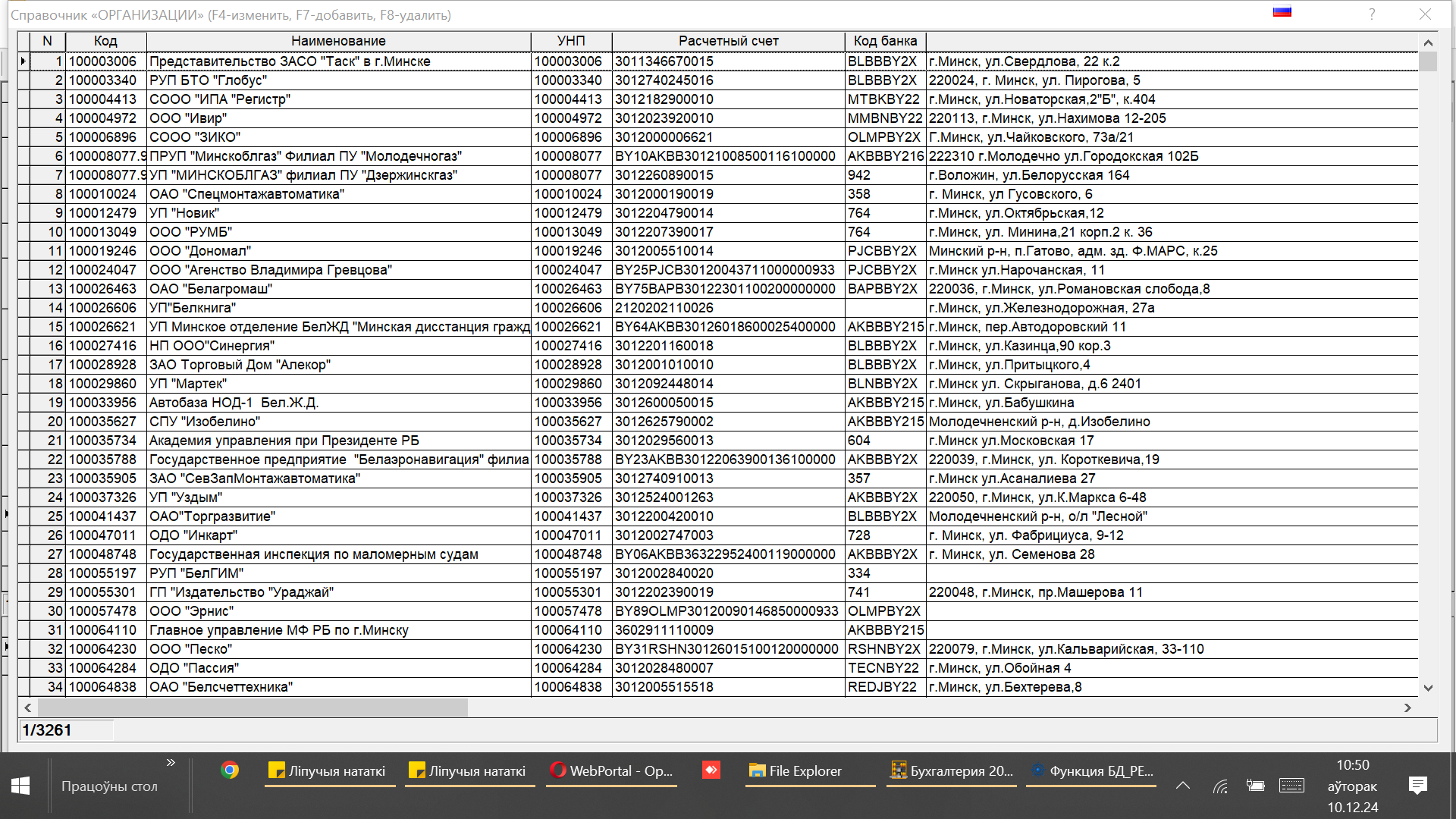This screenshot has width=1456, height=819.
Task: Select УП"Белкнига" organization
Action: pos(338,308)
